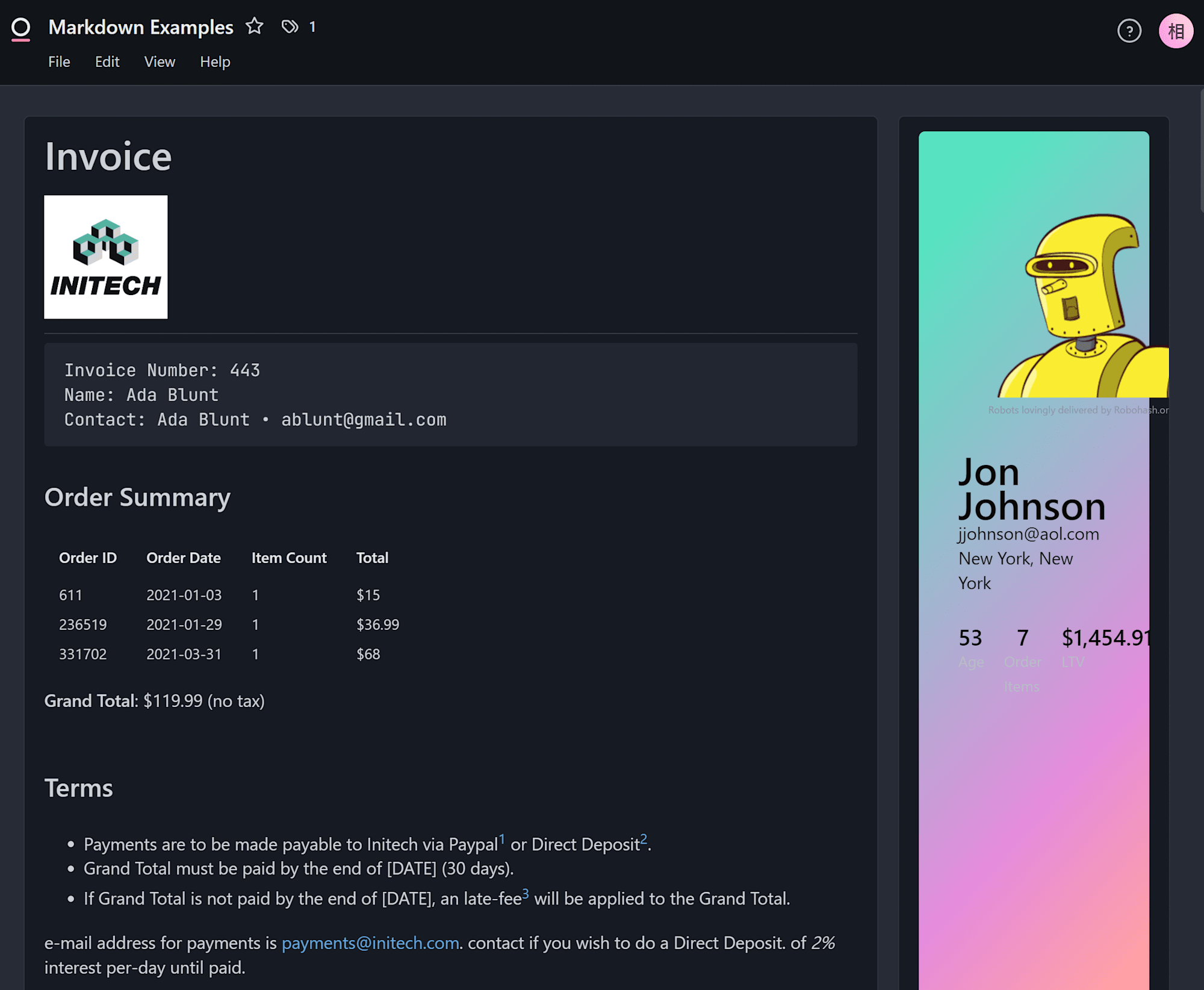Click the Markdown Examples title
Viewport: 1204px width, 990px height.
point(141,27)
